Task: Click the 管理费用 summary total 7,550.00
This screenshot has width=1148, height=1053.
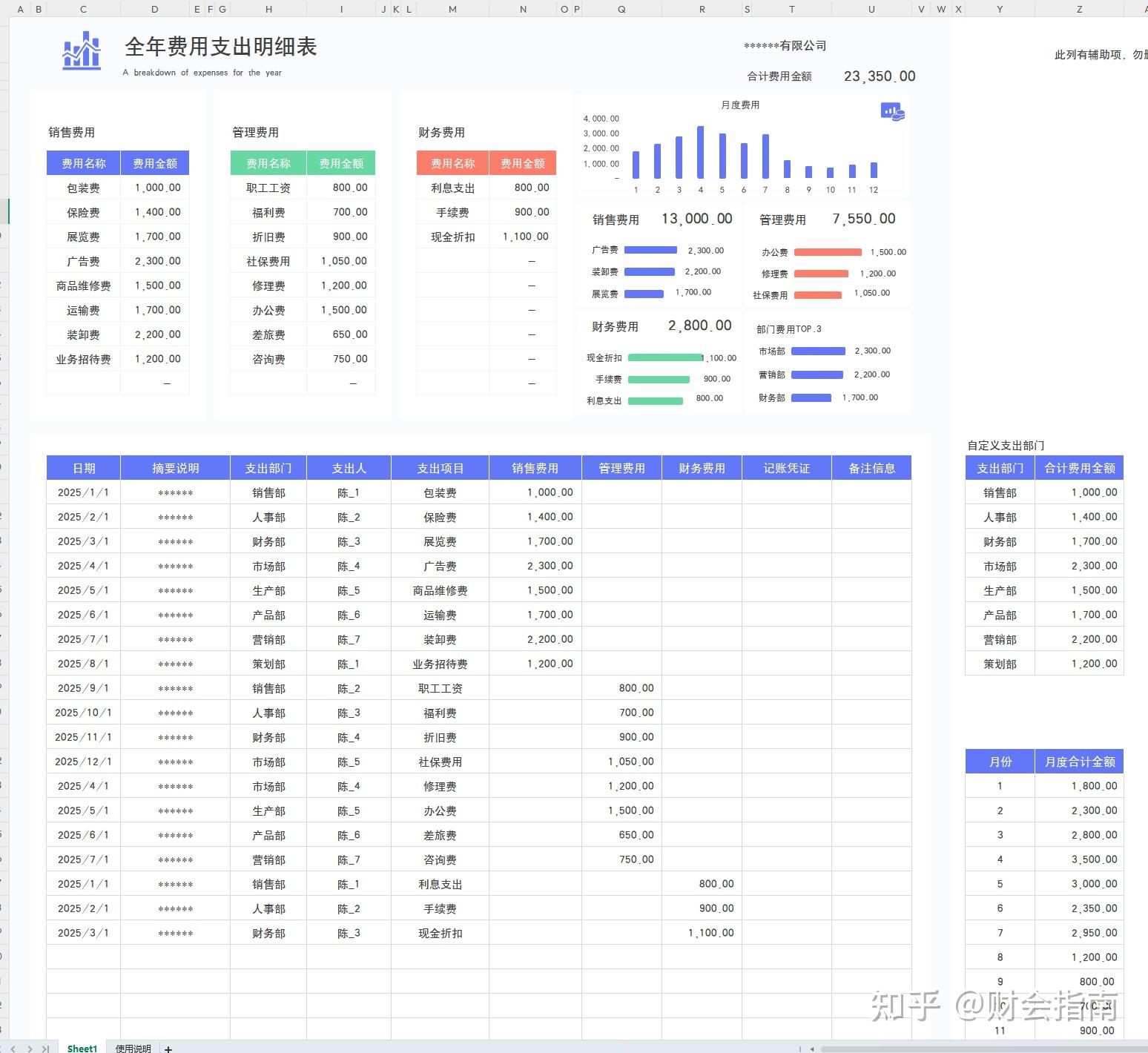Action: click(863, 219)
